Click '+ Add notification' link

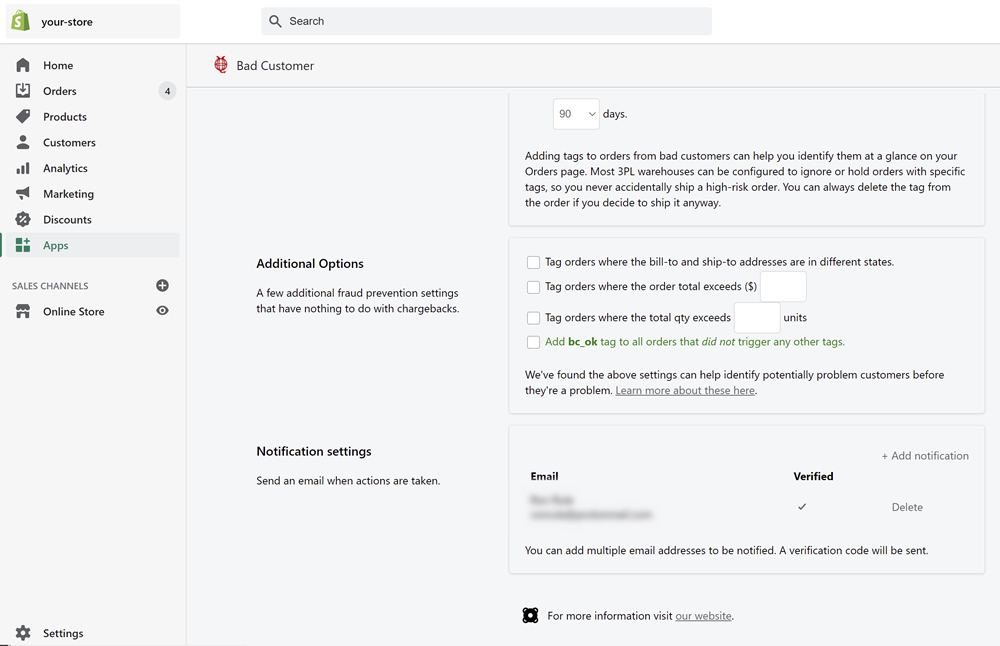(925, 455)
